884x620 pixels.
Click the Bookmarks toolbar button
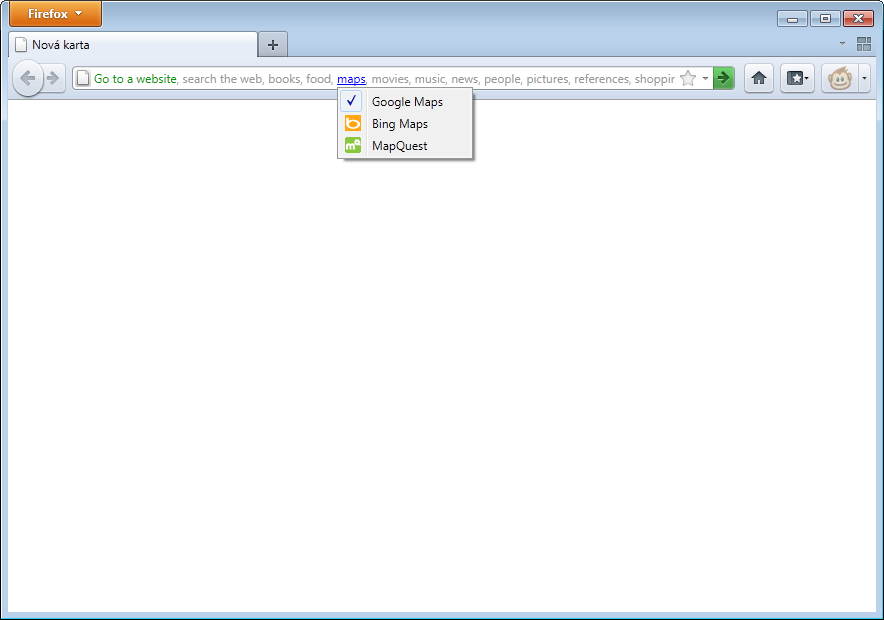coord(797,78)
